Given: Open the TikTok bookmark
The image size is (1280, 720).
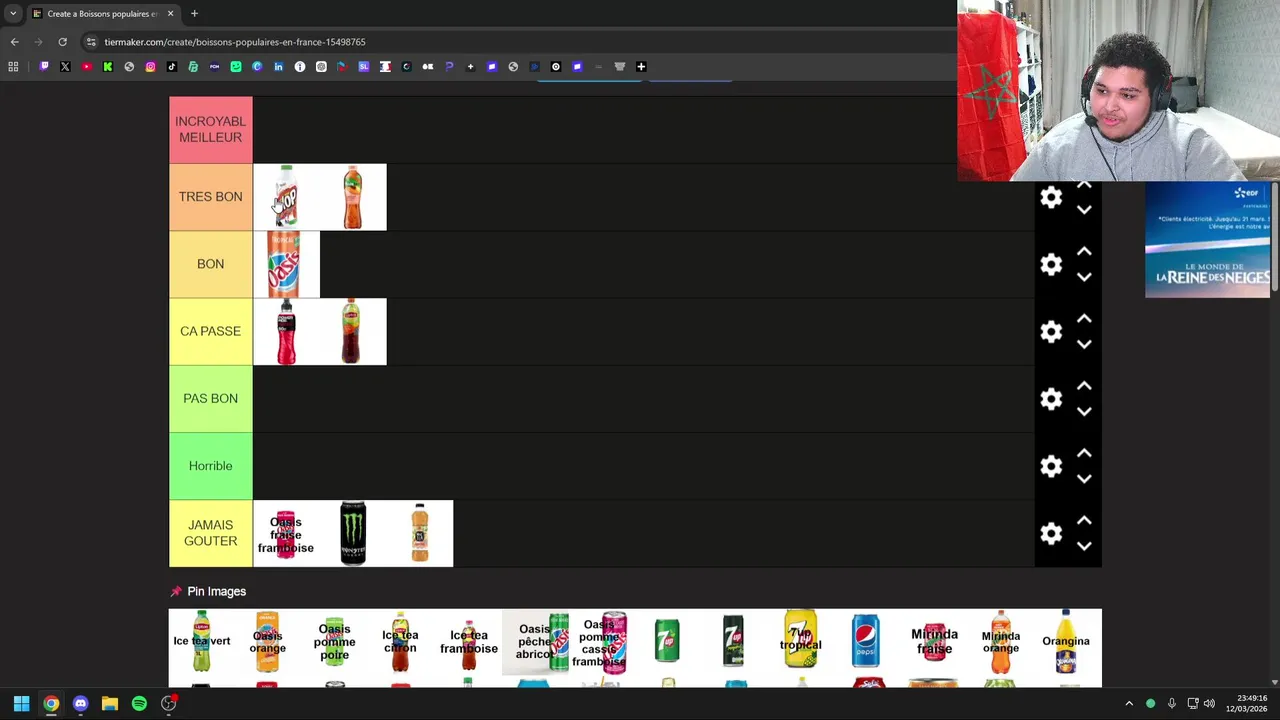Looking at the screenshot, I should tap(172, 67).
